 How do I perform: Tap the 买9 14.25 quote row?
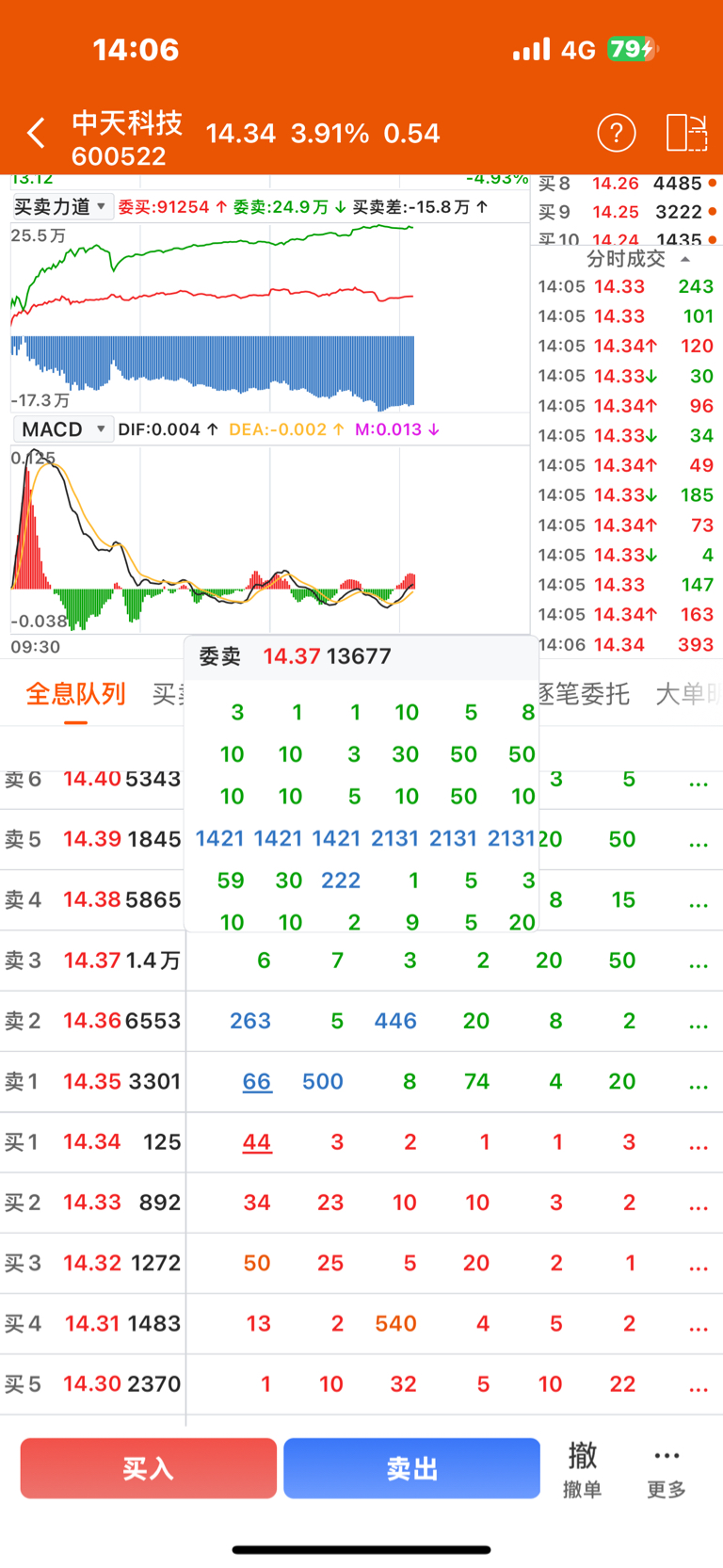coord(626,212)
